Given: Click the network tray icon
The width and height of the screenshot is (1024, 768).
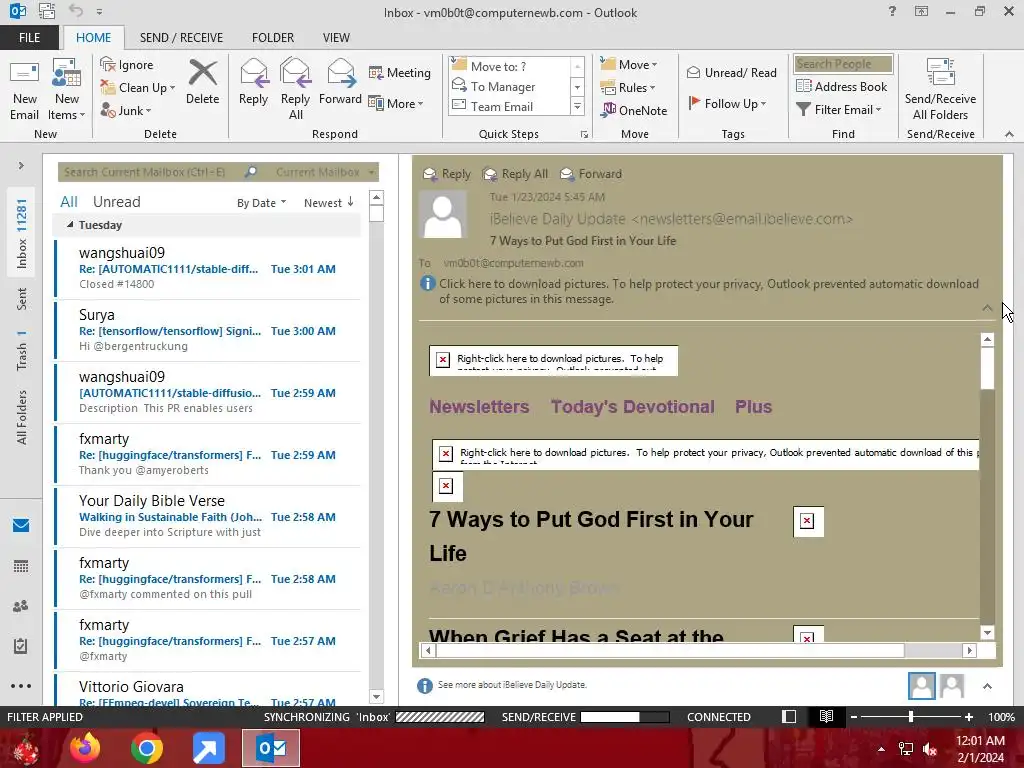Looking at the screenshot, I should point(906,749).
